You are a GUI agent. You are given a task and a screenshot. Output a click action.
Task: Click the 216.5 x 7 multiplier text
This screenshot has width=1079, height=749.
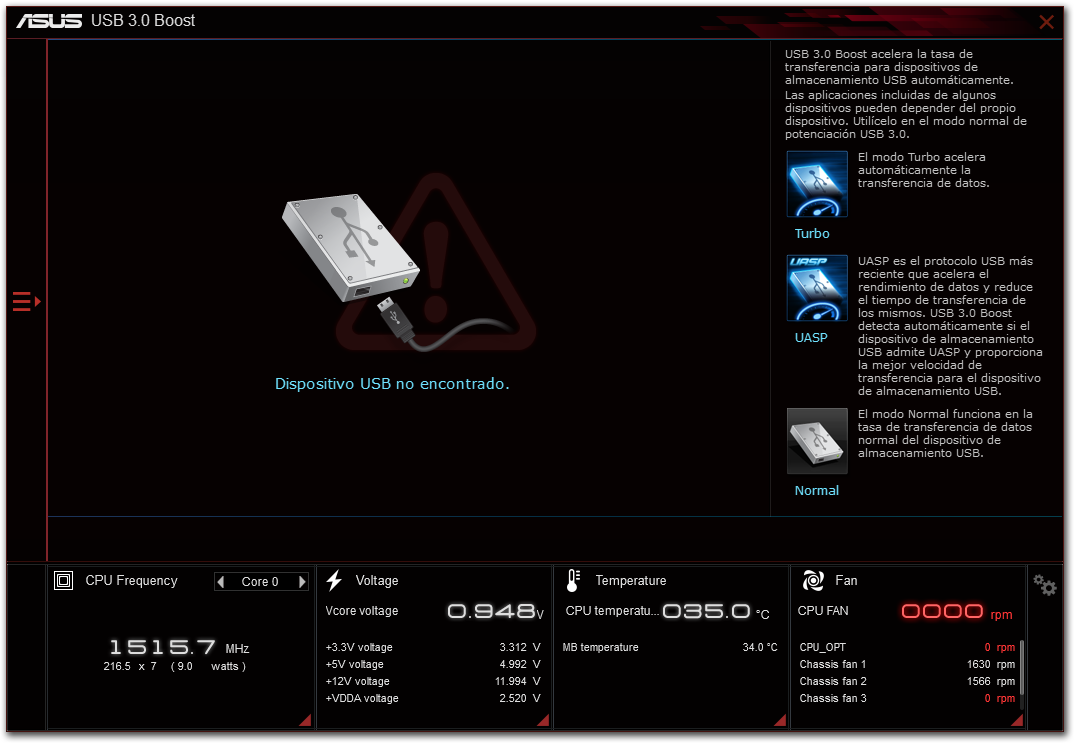(130, 666)
